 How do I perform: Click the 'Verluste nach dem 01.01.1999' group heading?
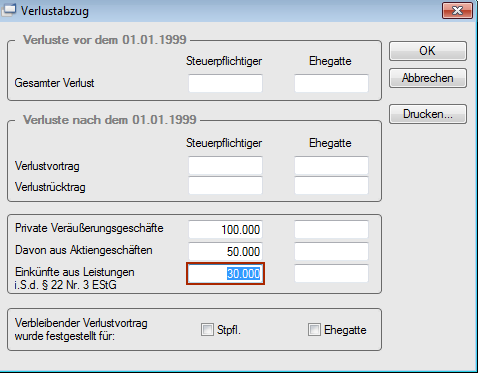[x=110, y=120]
